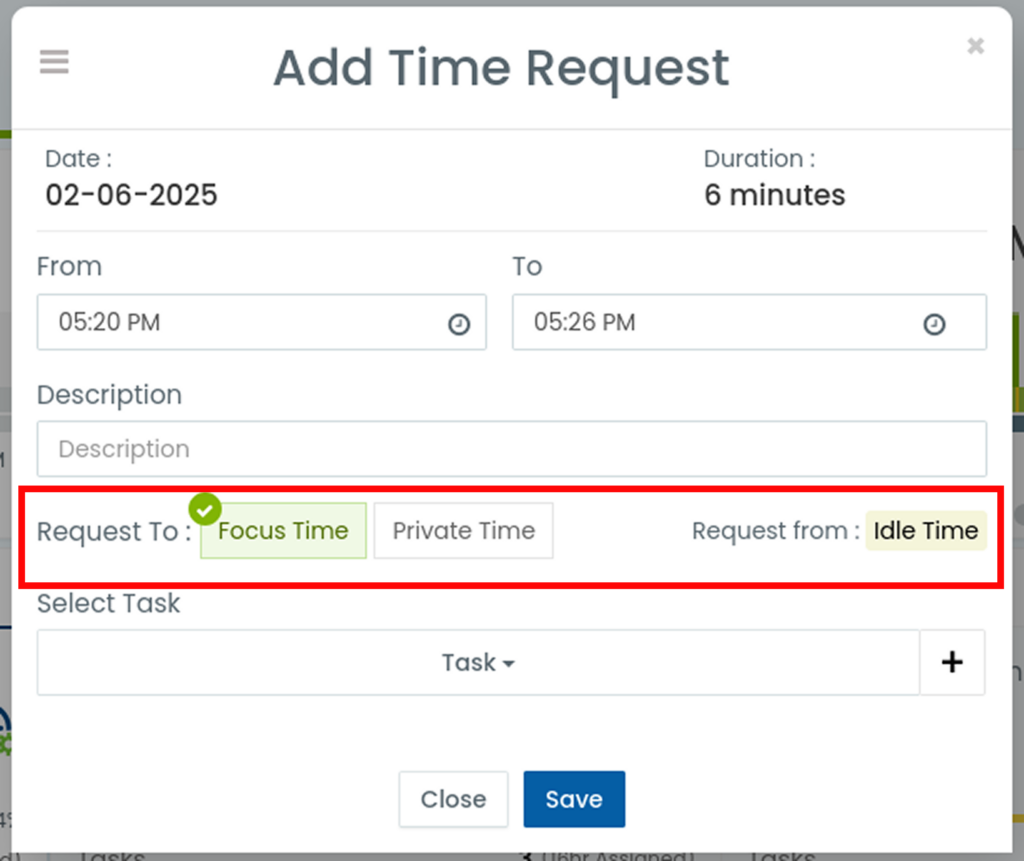Click the Save button
1024x861 pixels.
(x=574, y=799)
